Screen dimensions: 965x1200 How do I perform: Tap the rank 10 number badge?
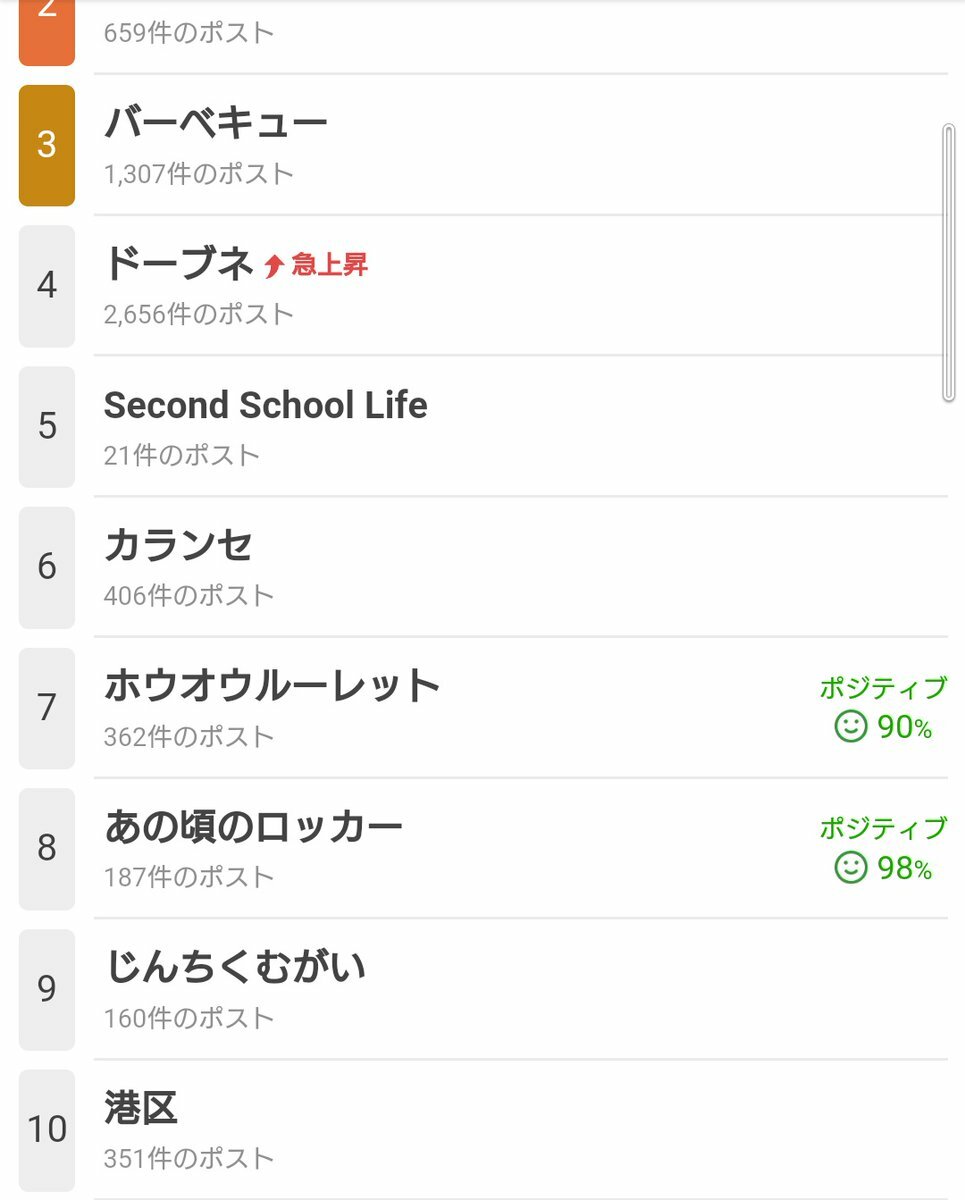[x=47, y=1130]
